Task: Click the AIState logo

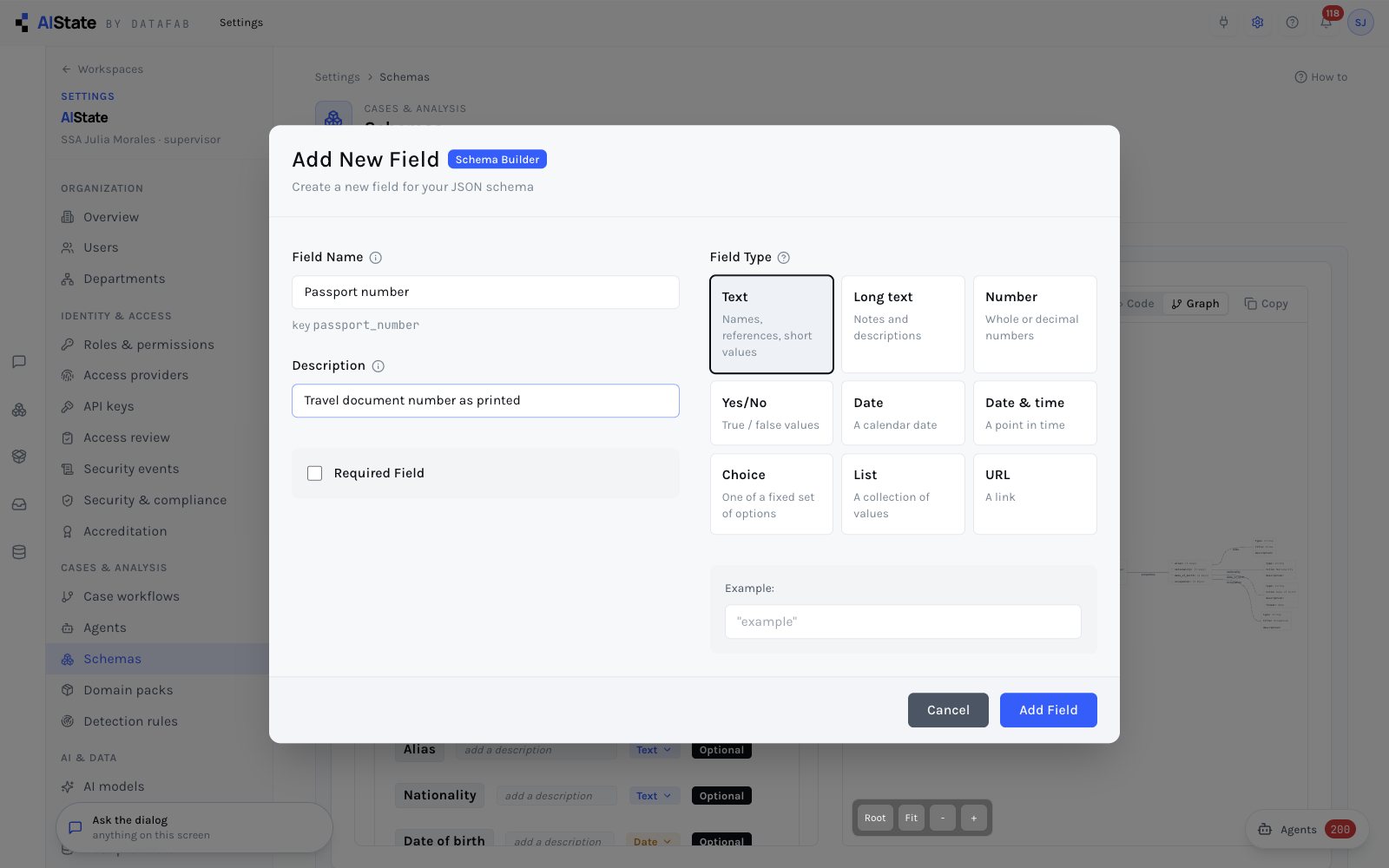Action: [56, 23]
